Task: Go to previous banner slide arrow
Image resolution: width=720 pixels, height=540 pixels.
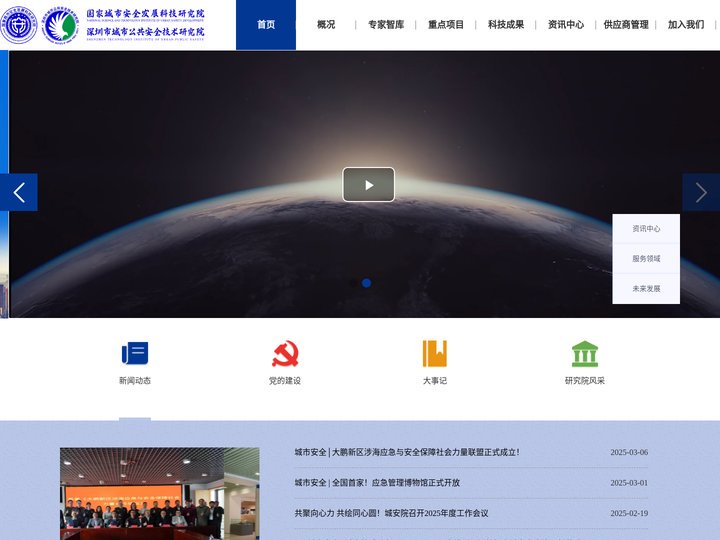Action: (x=19, y=192)
